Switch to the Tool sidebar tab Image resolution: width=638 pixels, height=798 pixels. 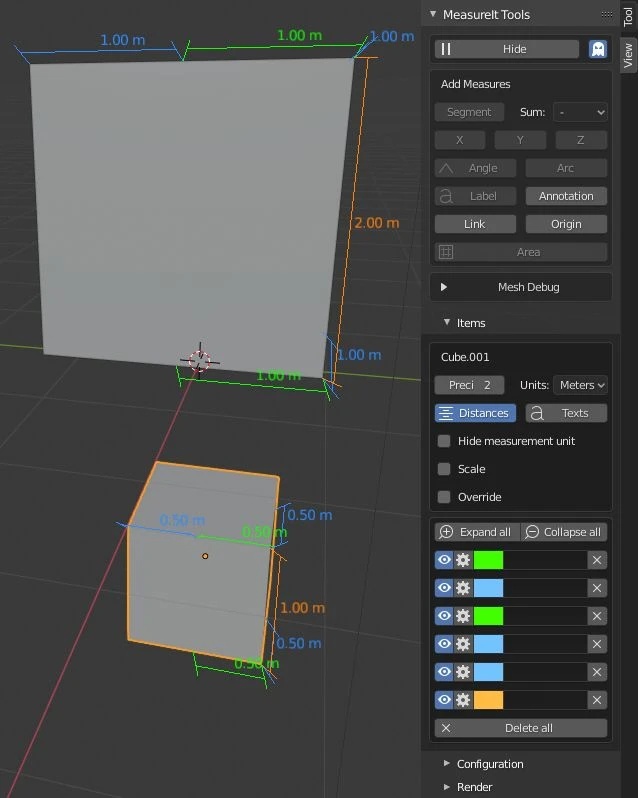(628, 16)
